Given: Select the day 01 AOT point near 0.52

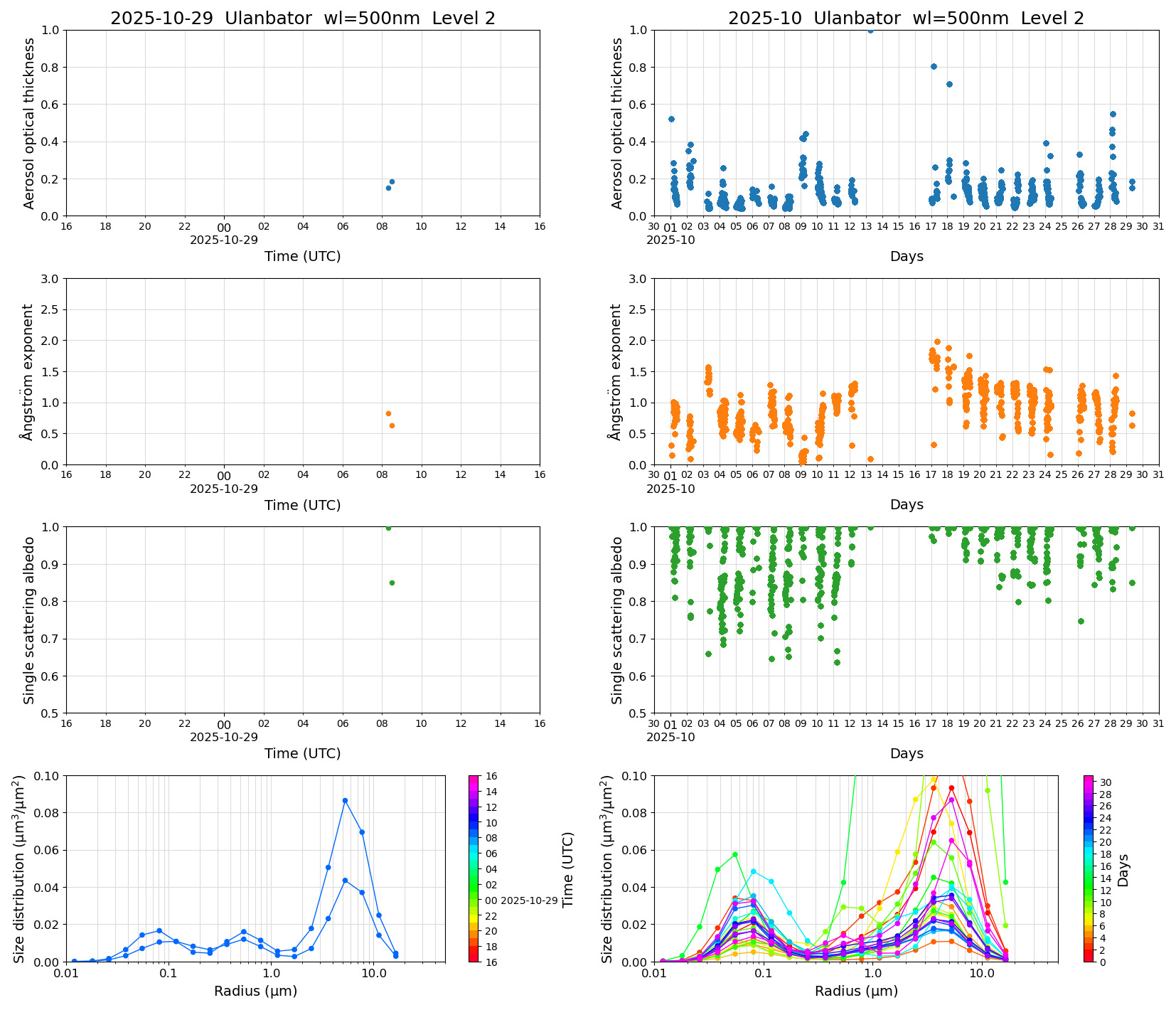Looking at the screenshot, I should pyautogui.click(x=671, y=119).
